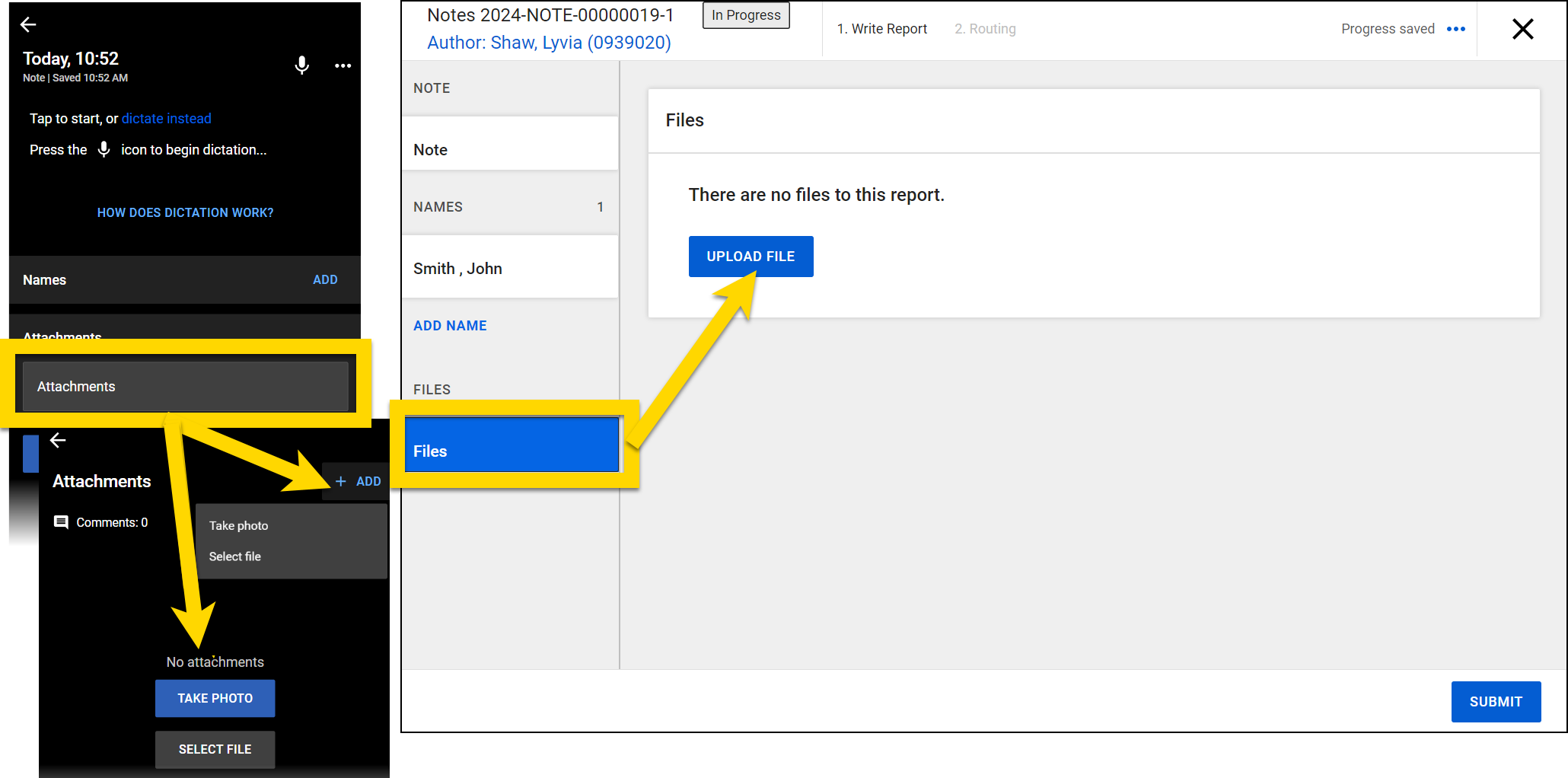This screenshot has width=1568, height=778.
Task: Click the UPLOAD FILE button
Action: (x=751, y=257)
